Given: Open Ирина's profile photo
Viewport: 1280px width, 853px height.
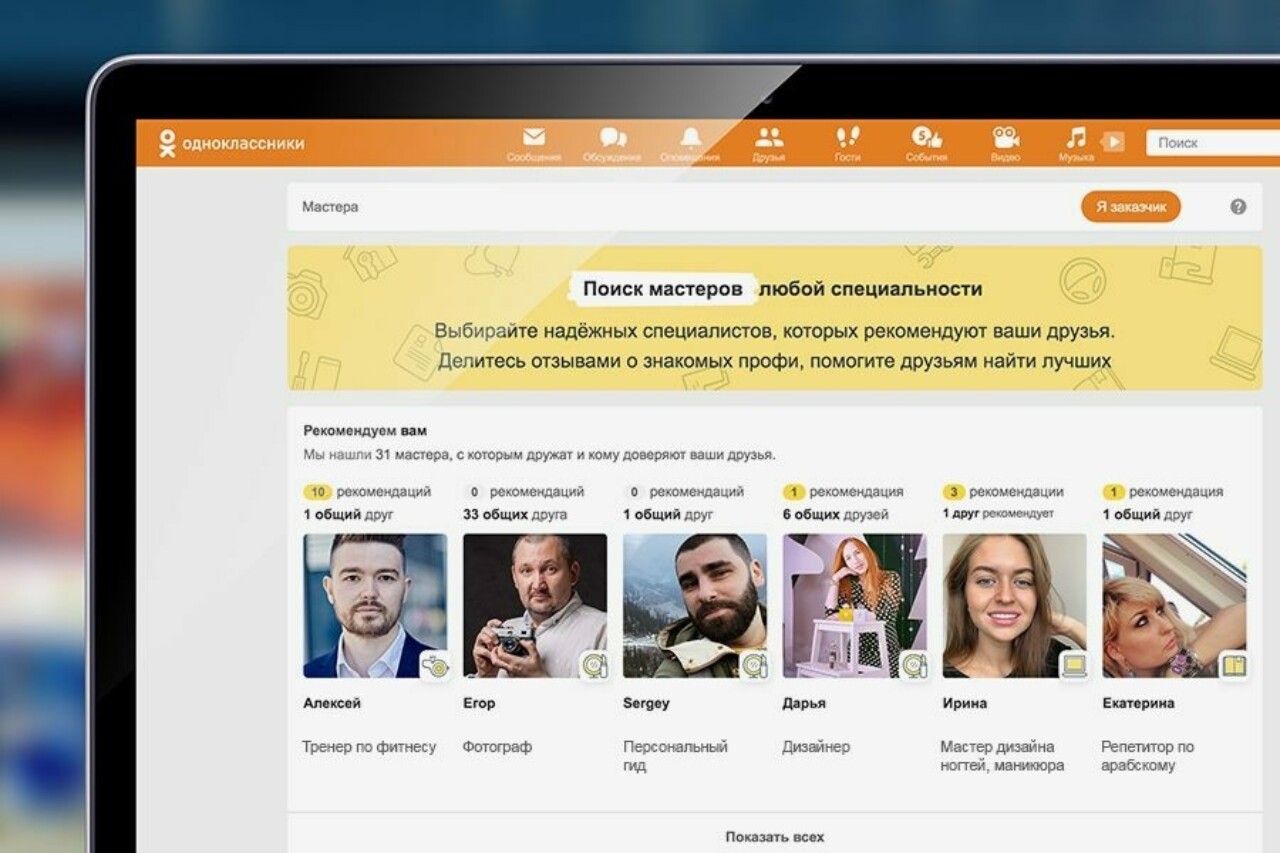Looking at the screenshot, I should 1015,605.
